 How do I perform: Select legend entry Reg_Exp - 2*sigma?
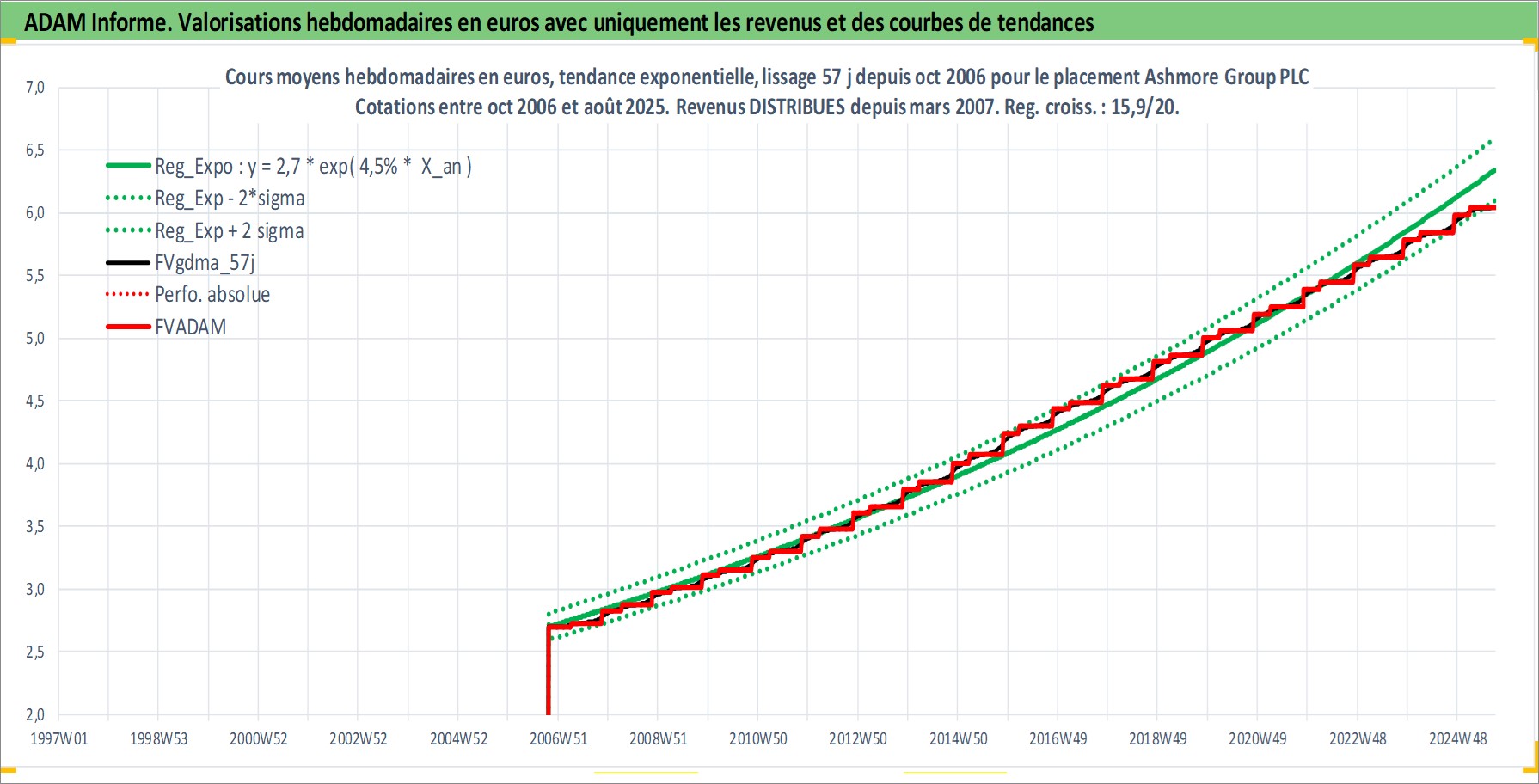(230, 198)
